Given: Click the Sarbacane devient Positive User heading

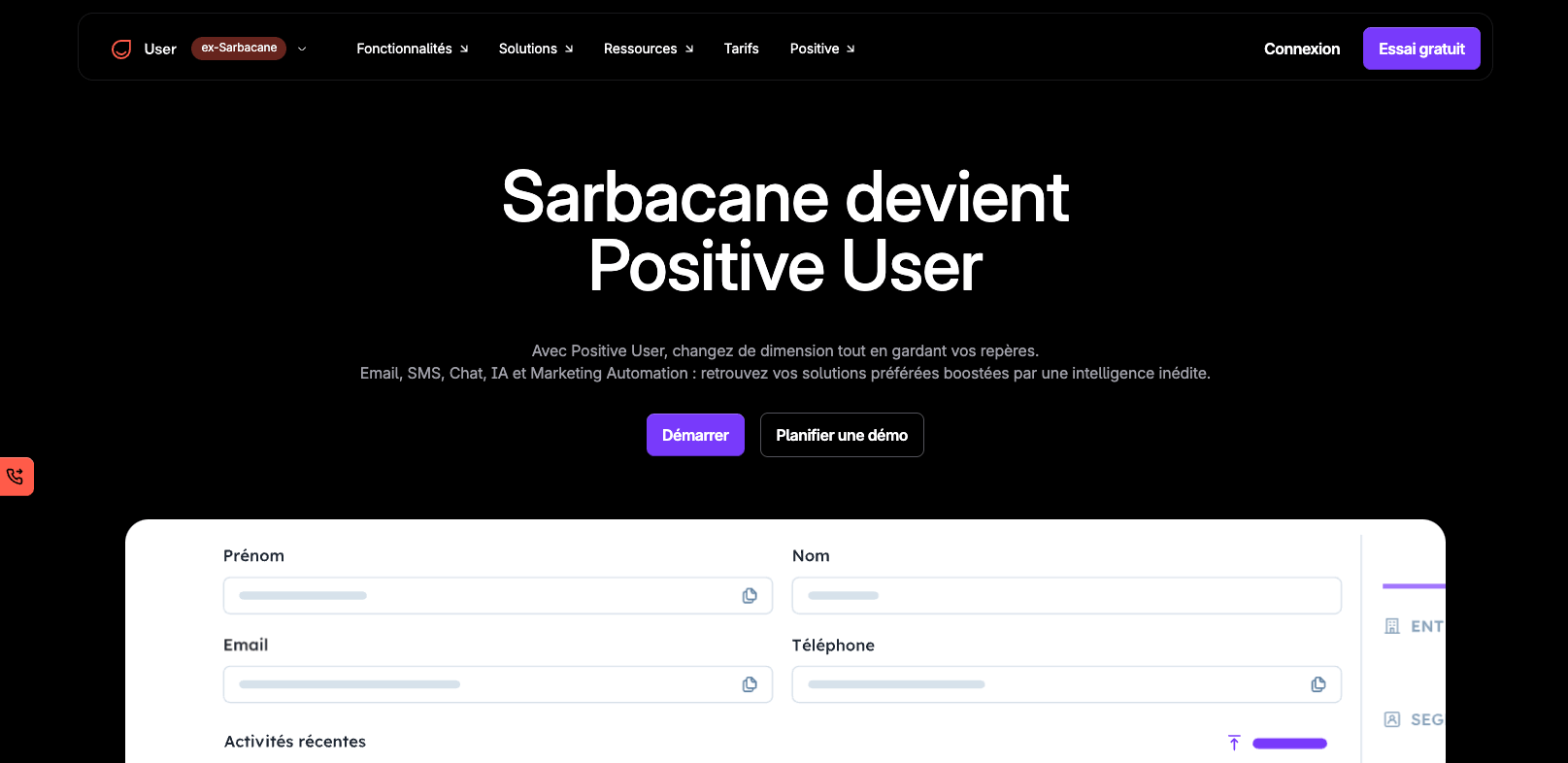Looking at the screenshot, I should point(784,231).
